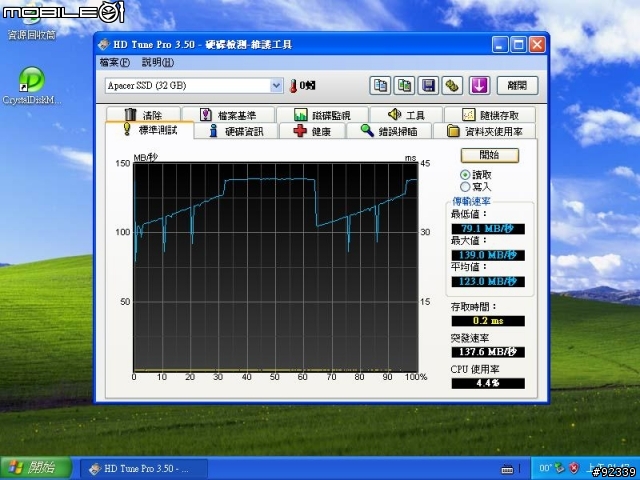
Task: Click the HD Tune title bar icon
Action: [x=104, y=44]
